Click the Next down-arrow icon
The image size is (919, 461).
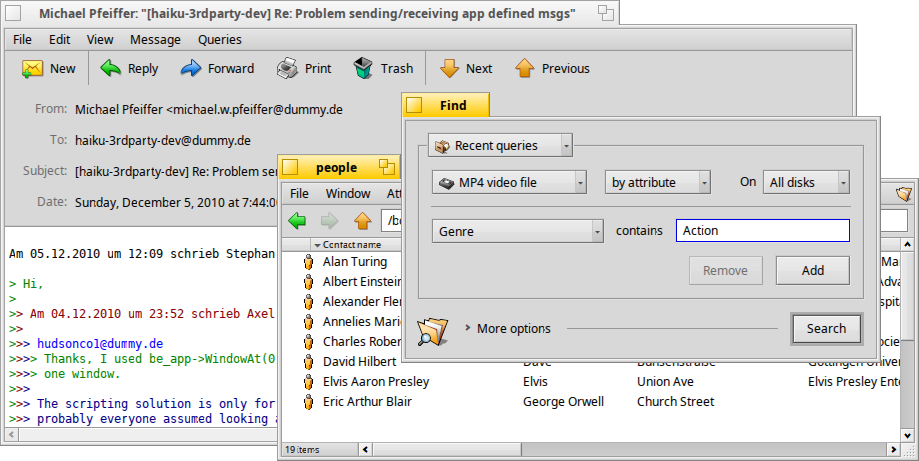[x=450, y=69]
